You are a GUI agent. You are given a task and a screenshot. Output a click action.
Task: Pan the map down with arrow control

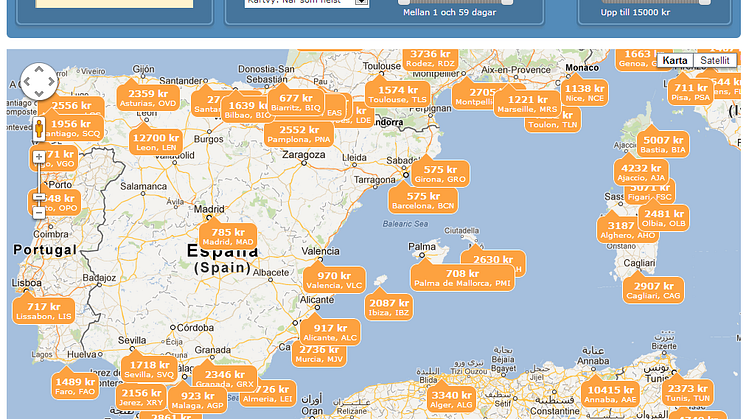pyautogui.click(x=39, y=92)
